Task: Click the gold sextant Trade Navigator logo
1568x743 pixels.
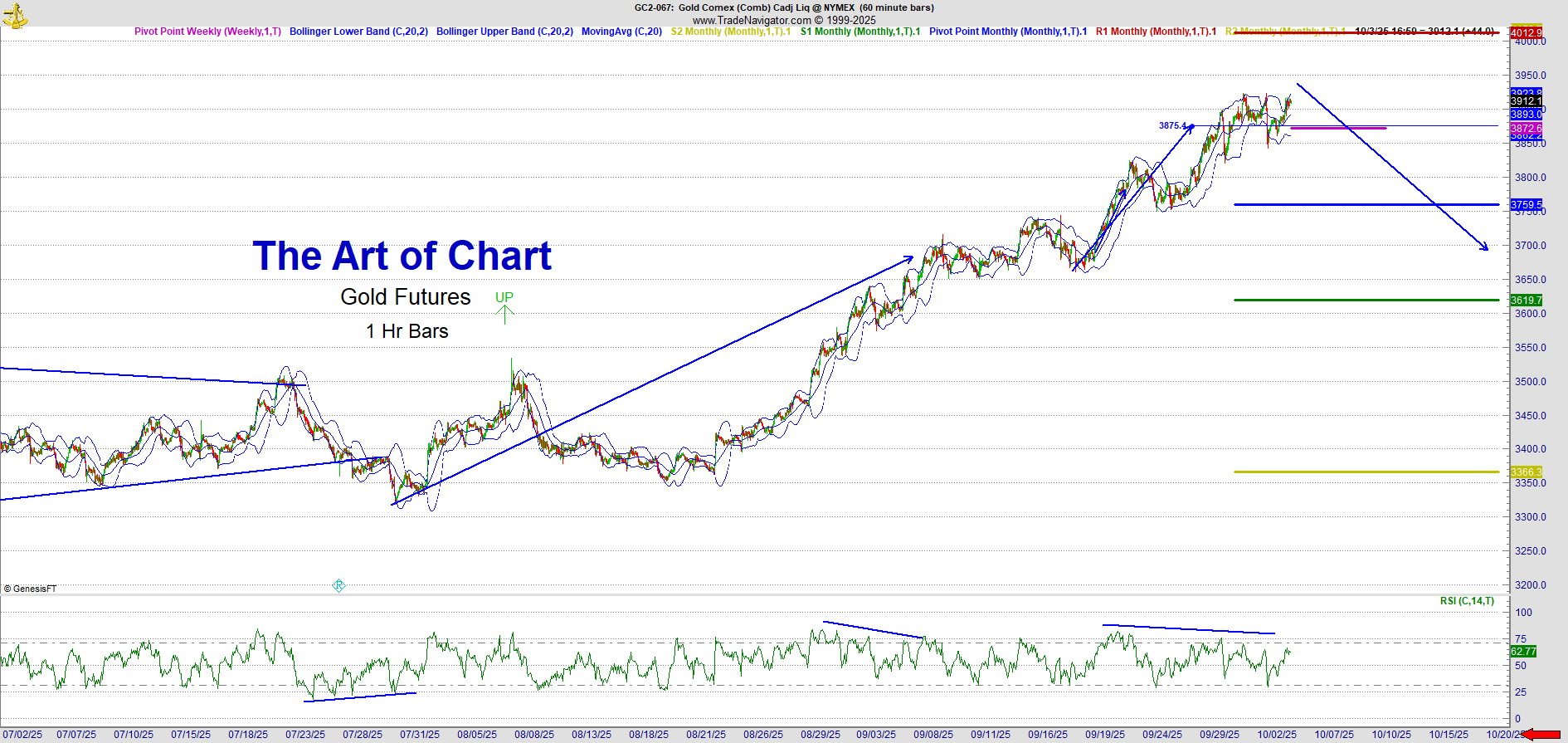Action: (15, 15)
